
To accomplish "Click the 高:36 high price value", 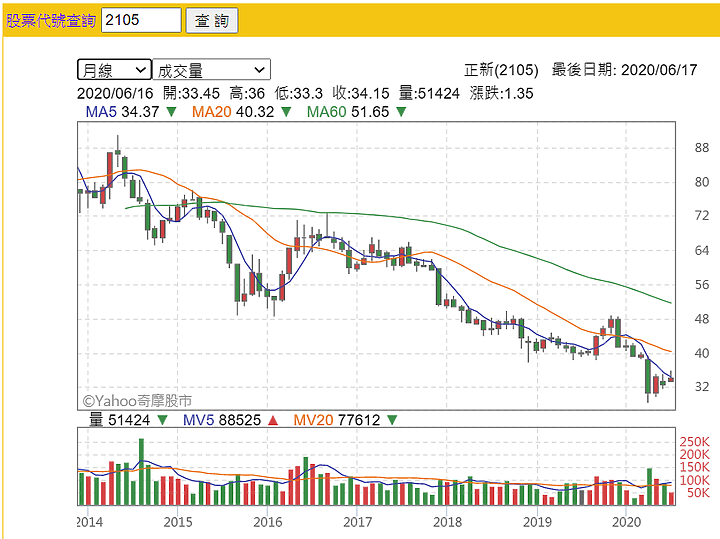I will [x=247, y=93].
